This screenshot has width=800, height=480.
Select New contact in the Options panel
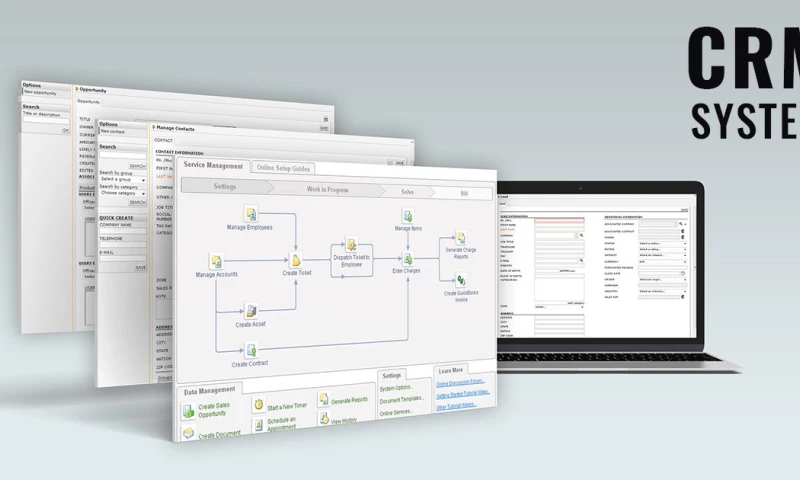(x=112, y=132)
